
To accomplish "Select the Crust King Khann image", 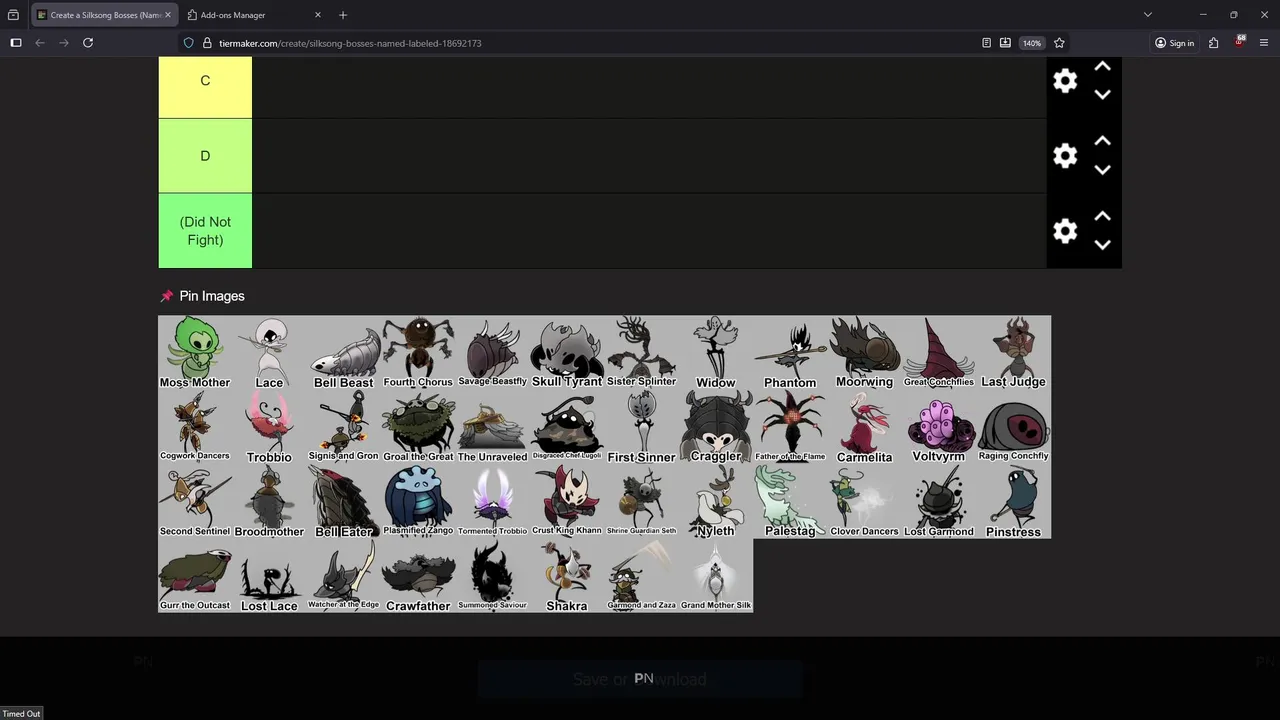I will [x=567, y=502].
